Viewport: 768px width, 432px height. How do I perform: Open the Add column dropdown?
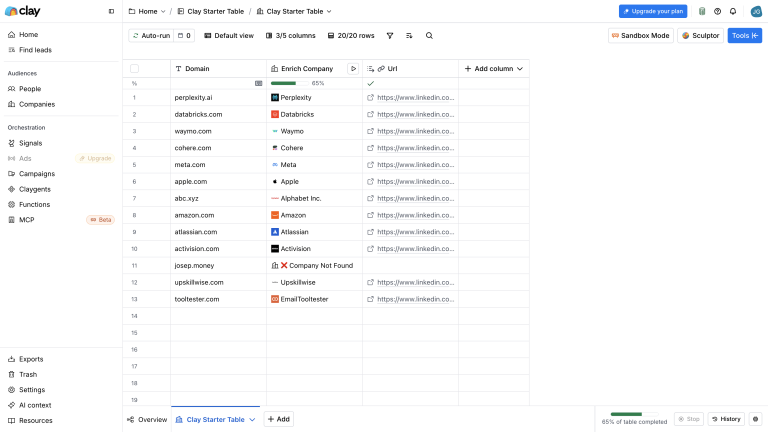click(x=494, y=69)
